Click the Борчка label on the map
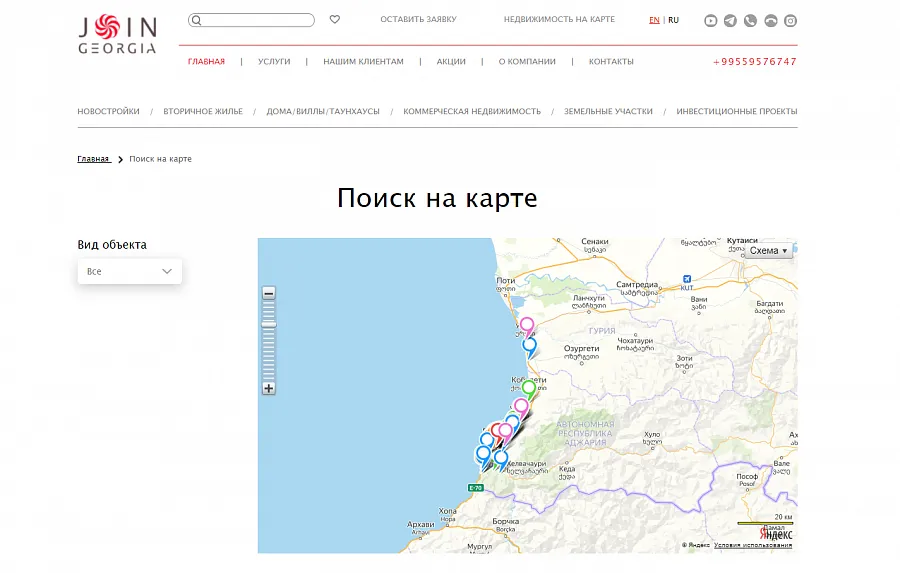Image resolution: width=900 pixels, height=573 pixels. click(506, 521)
